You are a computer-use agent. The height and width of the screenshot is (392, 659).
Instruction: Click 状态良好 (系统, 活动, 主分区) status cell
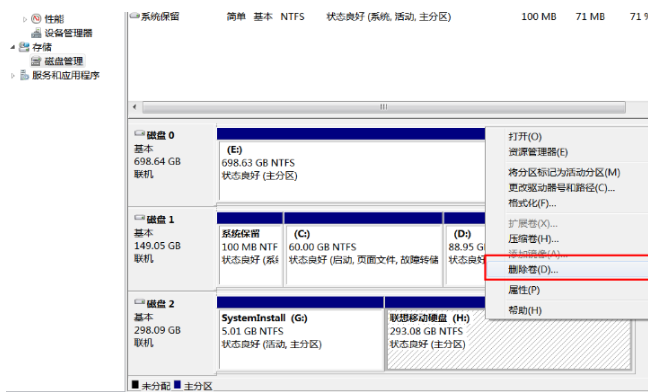pyautogui.click(x=389, y=17)
